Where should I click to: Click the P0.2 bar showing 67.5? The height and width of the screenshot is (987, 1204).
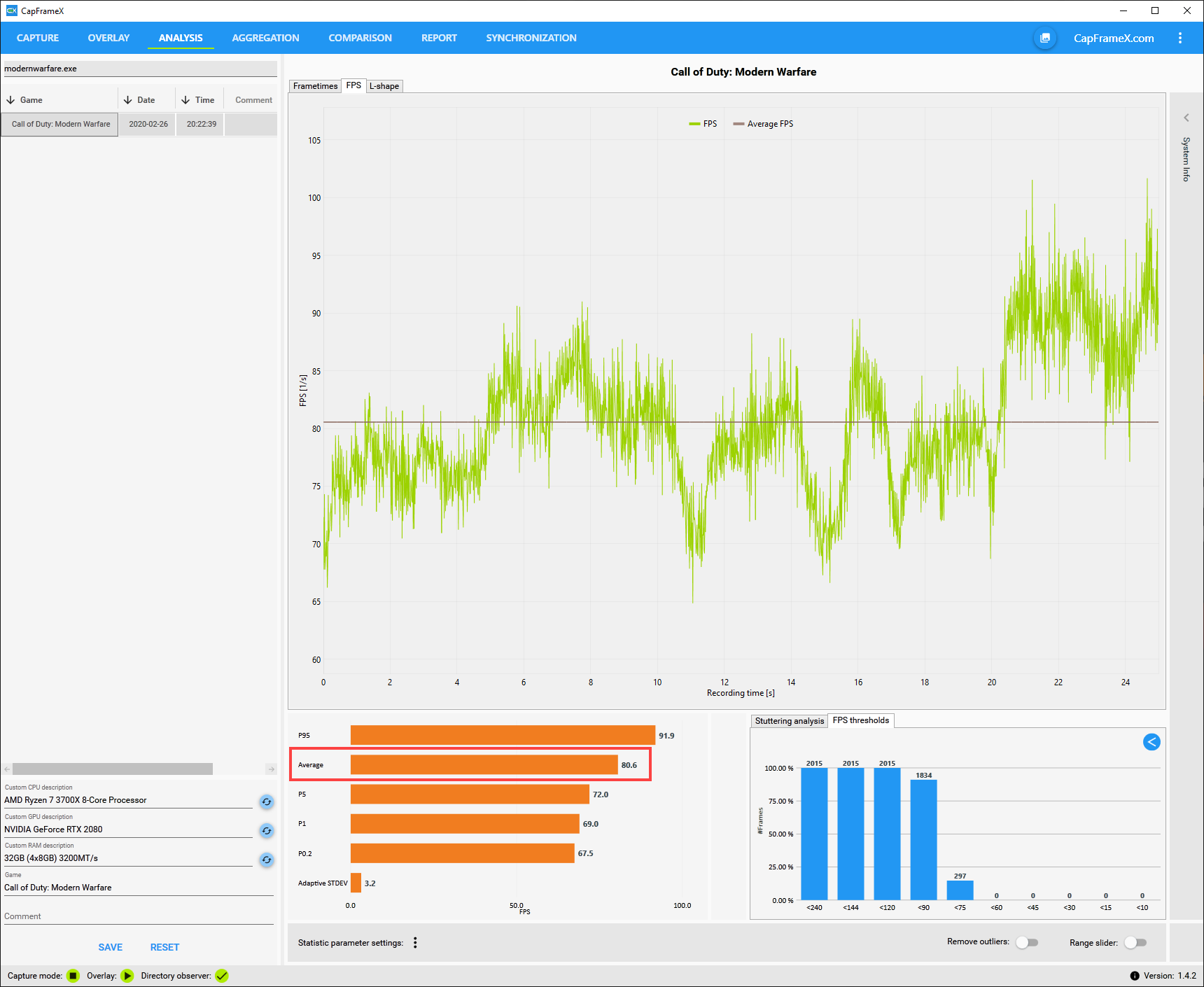462,853
